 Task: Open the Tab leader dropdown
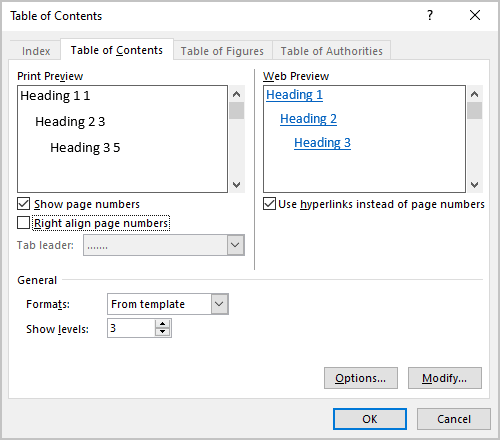235,245
